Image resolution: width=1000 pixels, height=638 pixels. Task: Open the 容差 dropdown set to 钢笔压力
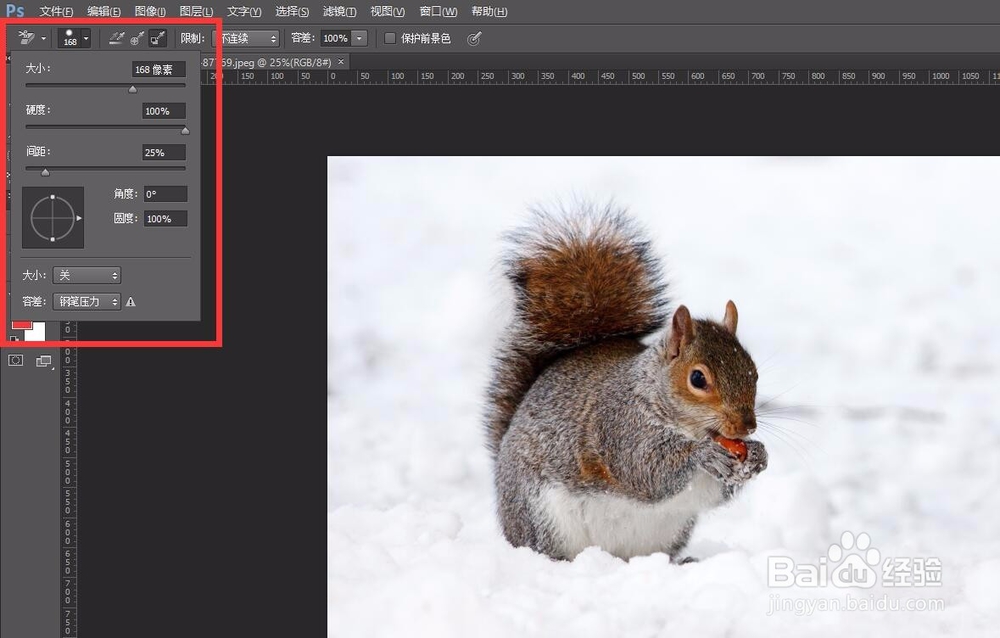click(87, 301)
